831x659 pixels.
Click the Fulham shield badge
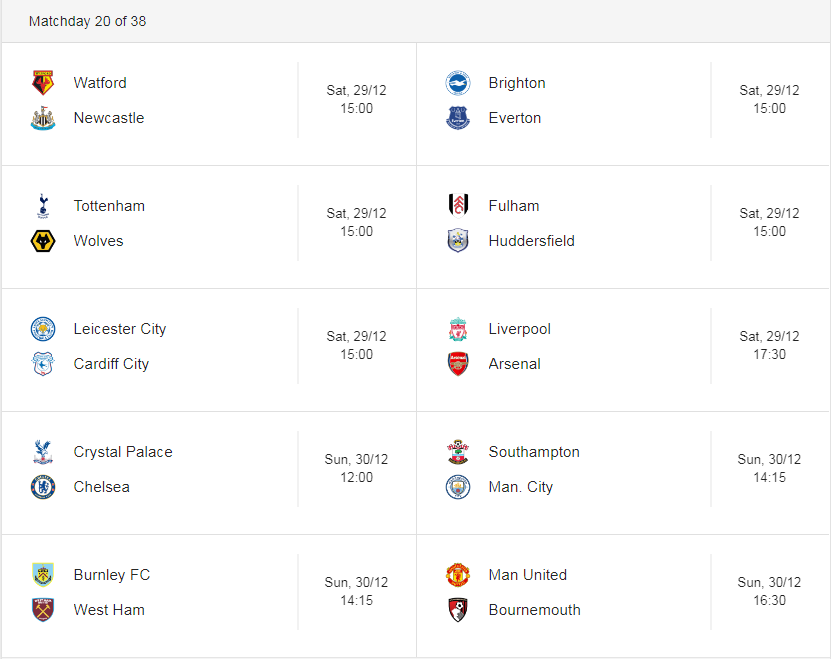click(458, 206)
